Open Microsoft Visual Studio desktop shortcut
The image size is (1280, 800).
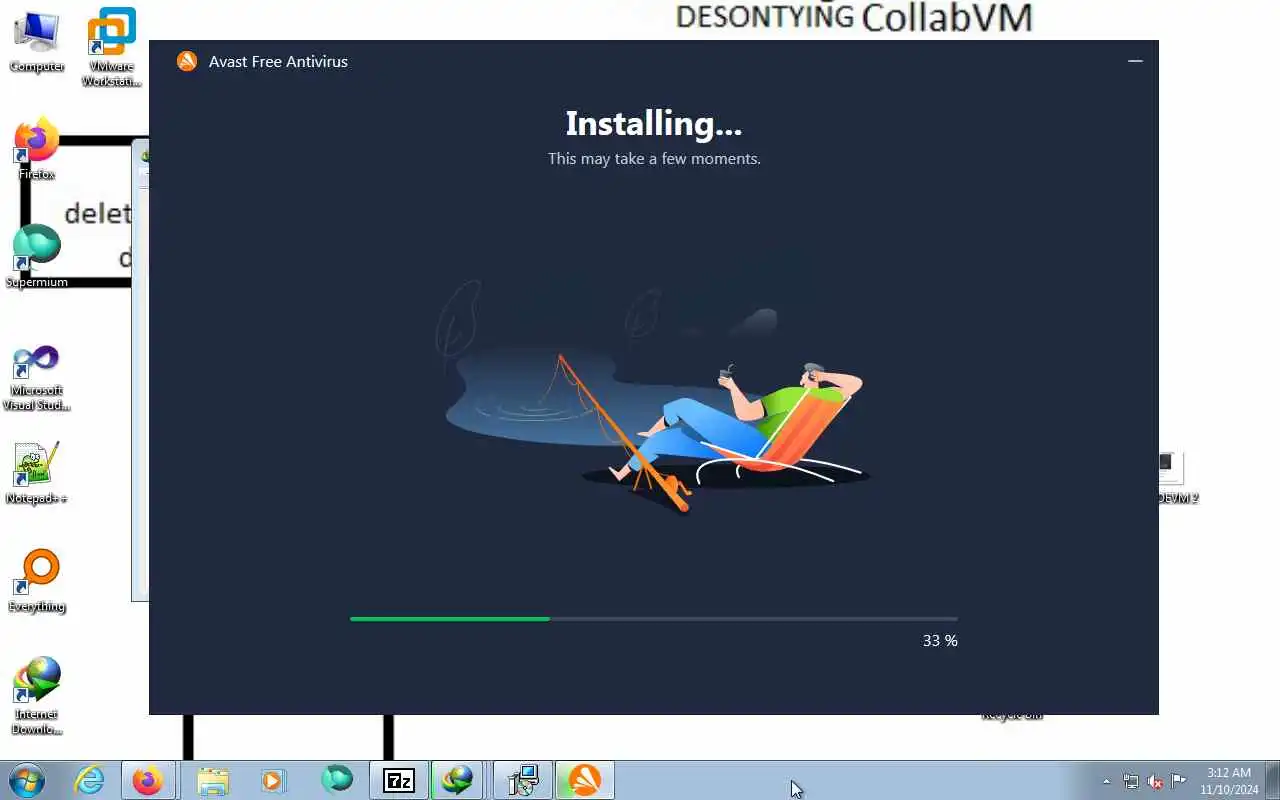coord(37,377)
